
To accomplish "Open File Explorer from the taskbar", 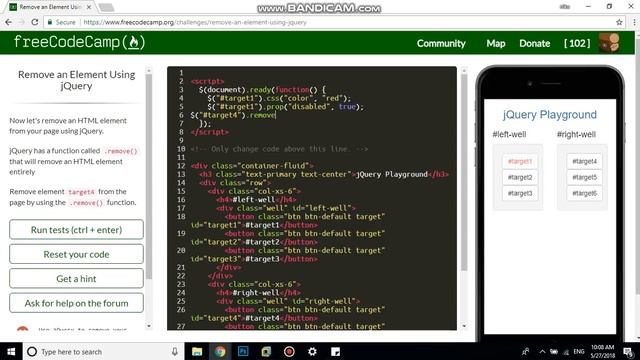I will 197,351.
